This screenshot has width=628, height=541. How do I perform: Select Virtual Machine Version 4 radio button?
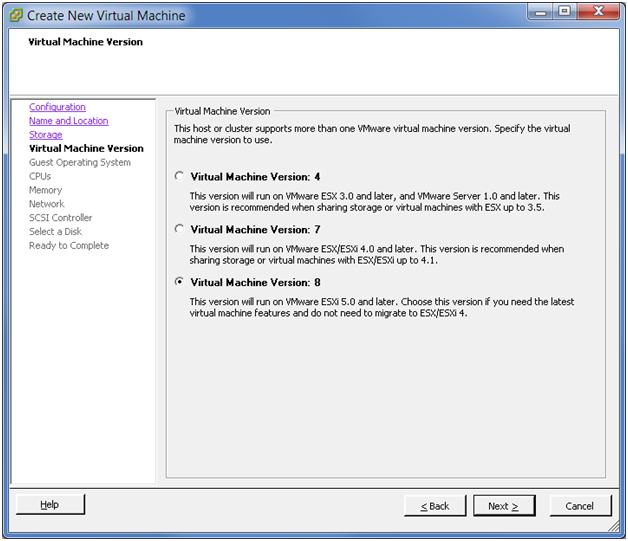[179, 176]
